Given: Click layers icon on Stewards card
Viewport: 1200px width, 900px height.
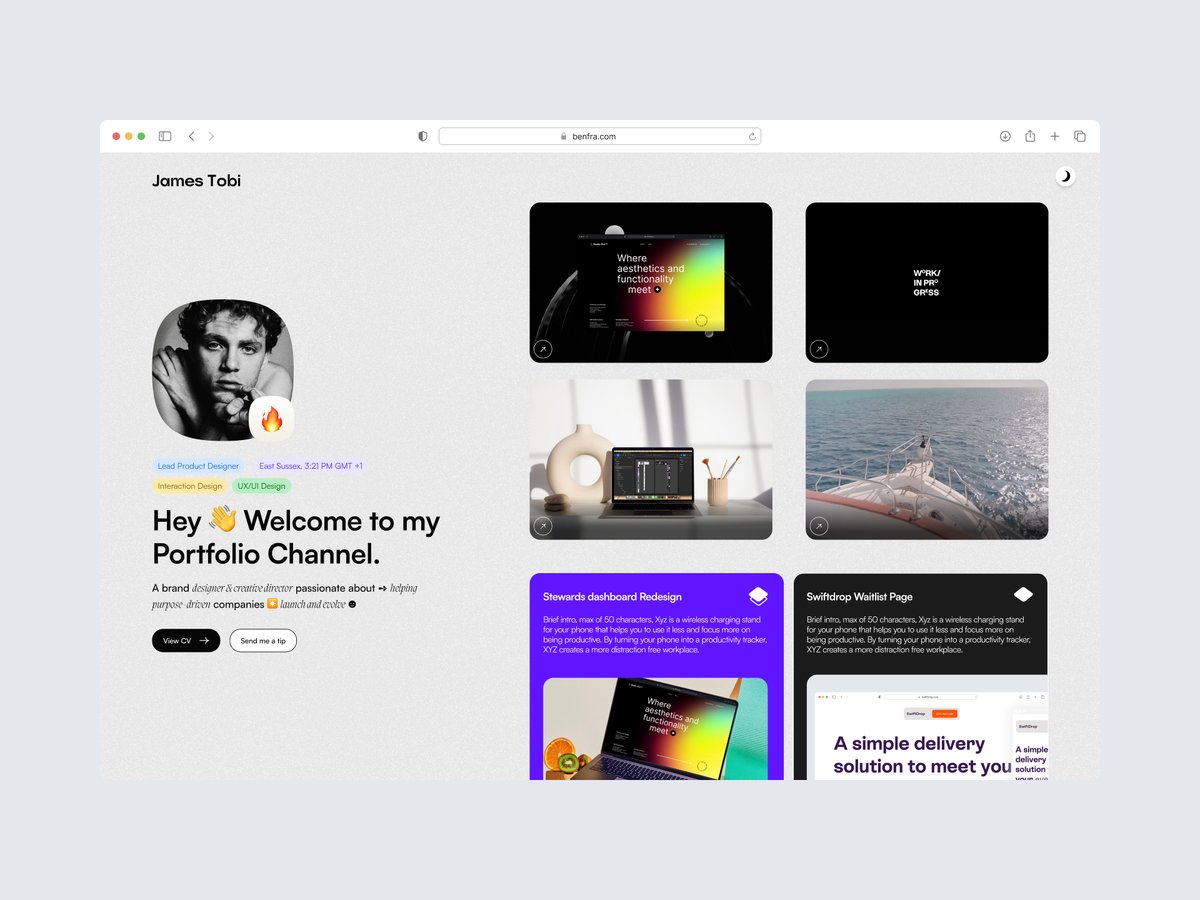Looking at the screenshot, I should coord(758,596).
